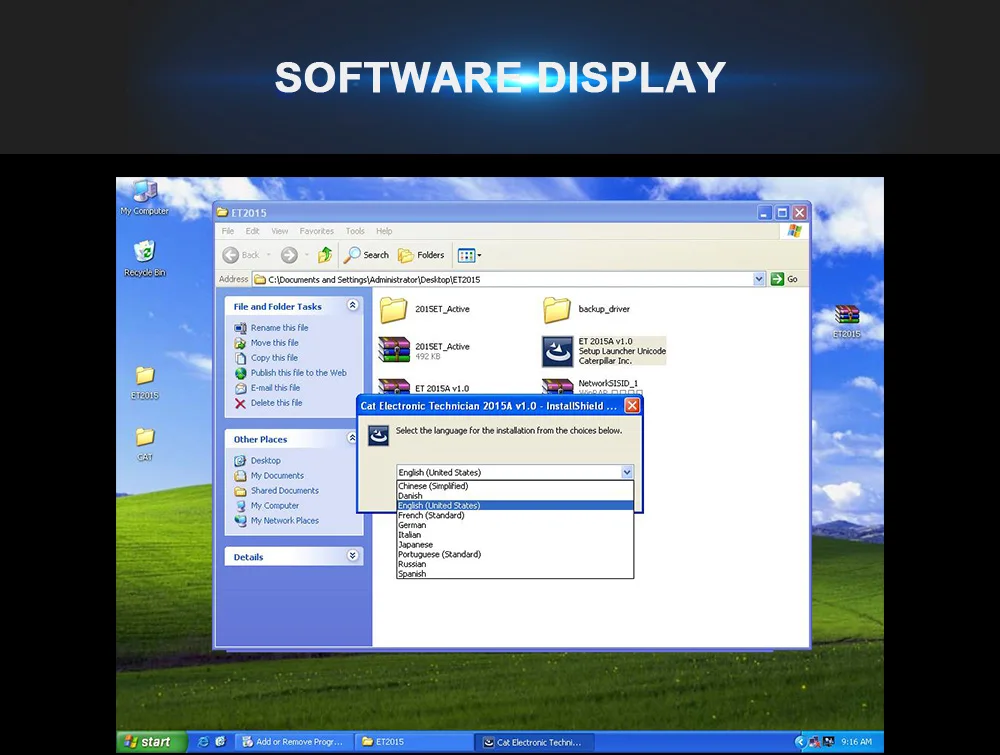The image size is (1000, 755).
Task: Open the Edit menu
Action: [253, 231]
